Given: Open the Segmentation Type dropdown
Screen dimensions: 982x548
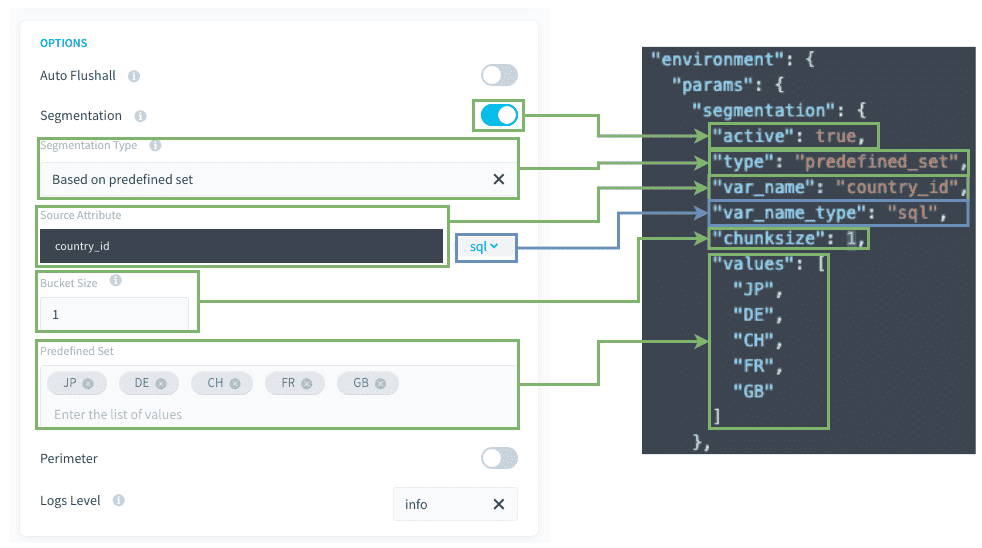Looking at the screenshot, I should (x=279, y=179).
